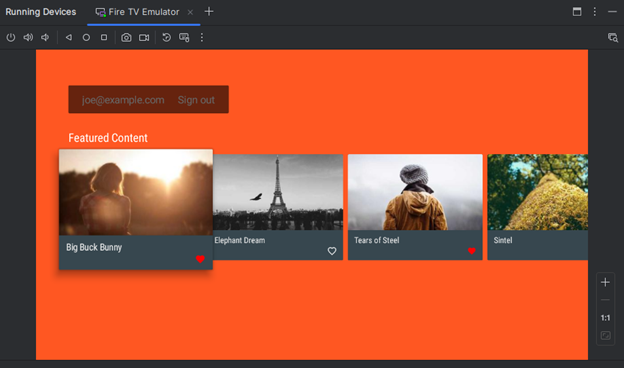This screenshot has width=624, height=368.
Task: Open the emulator toolbar overflow menu
Action: click(202, 37)
